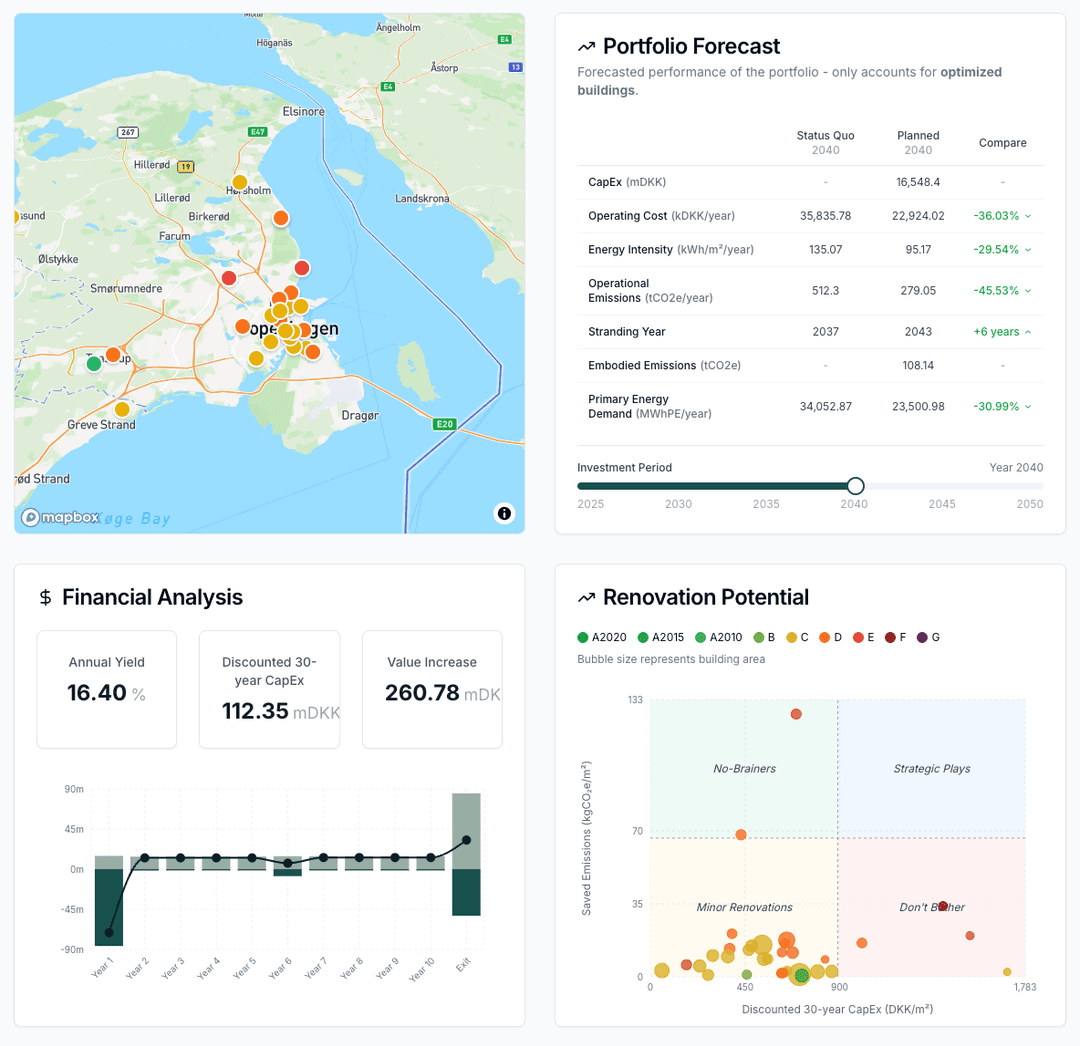Select the red marker north of Copenhagen
1080x1046 pixels.
pos(301,268)
